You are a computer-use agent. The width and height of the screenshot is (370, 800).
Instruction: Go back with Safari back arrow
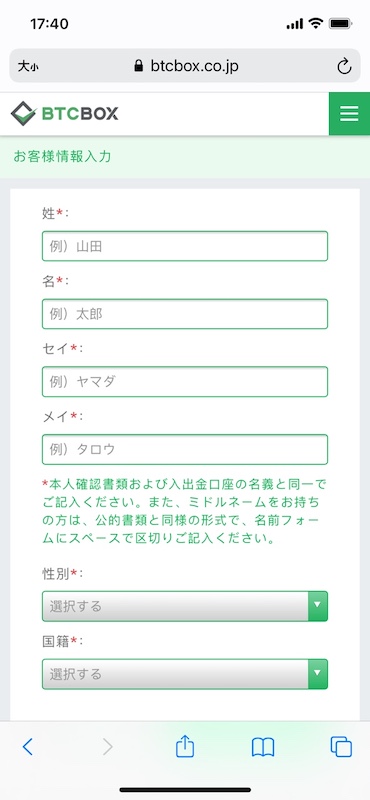pyautogui.click(x=28, y=747)
